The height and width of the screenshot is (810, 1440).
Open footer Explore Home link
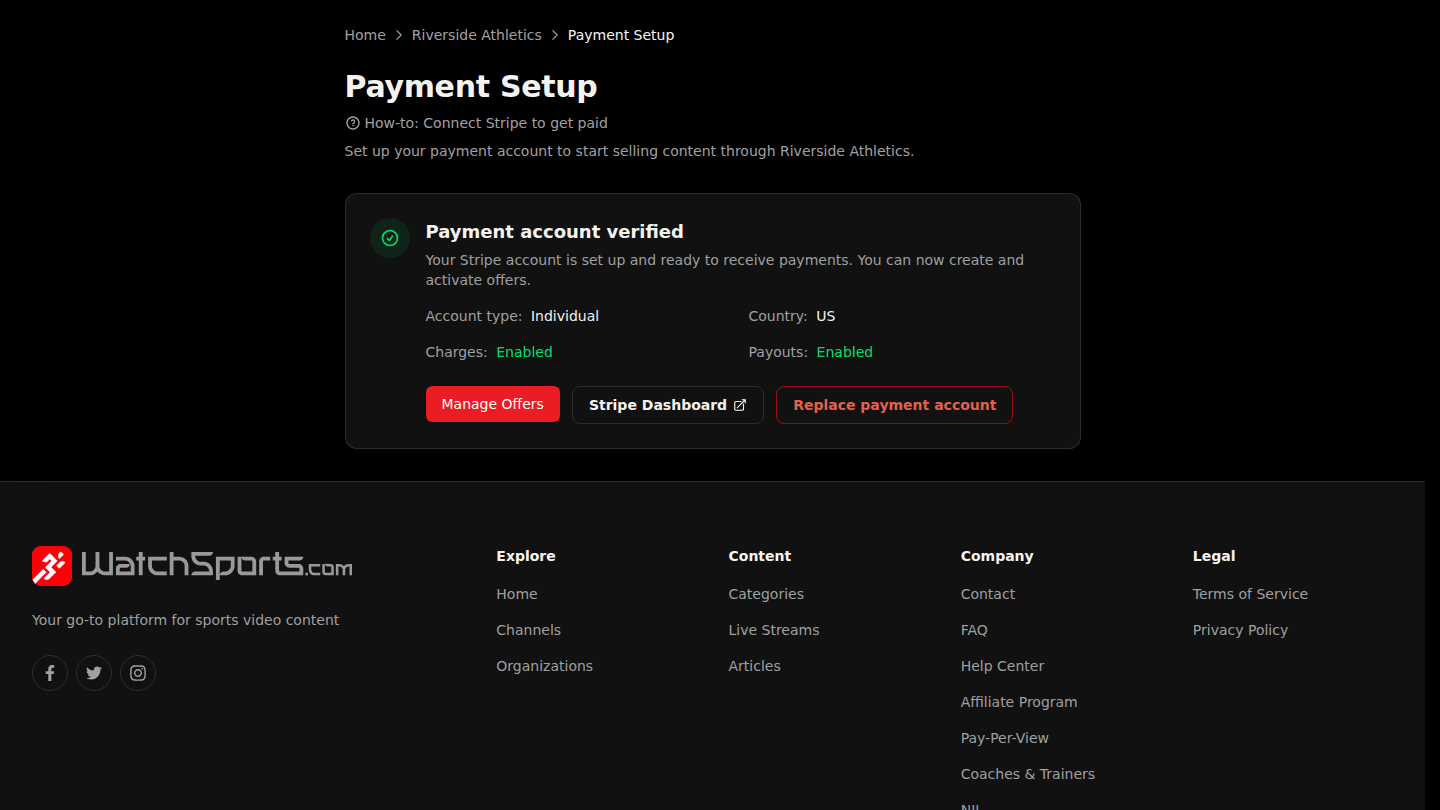click(517, 594)
